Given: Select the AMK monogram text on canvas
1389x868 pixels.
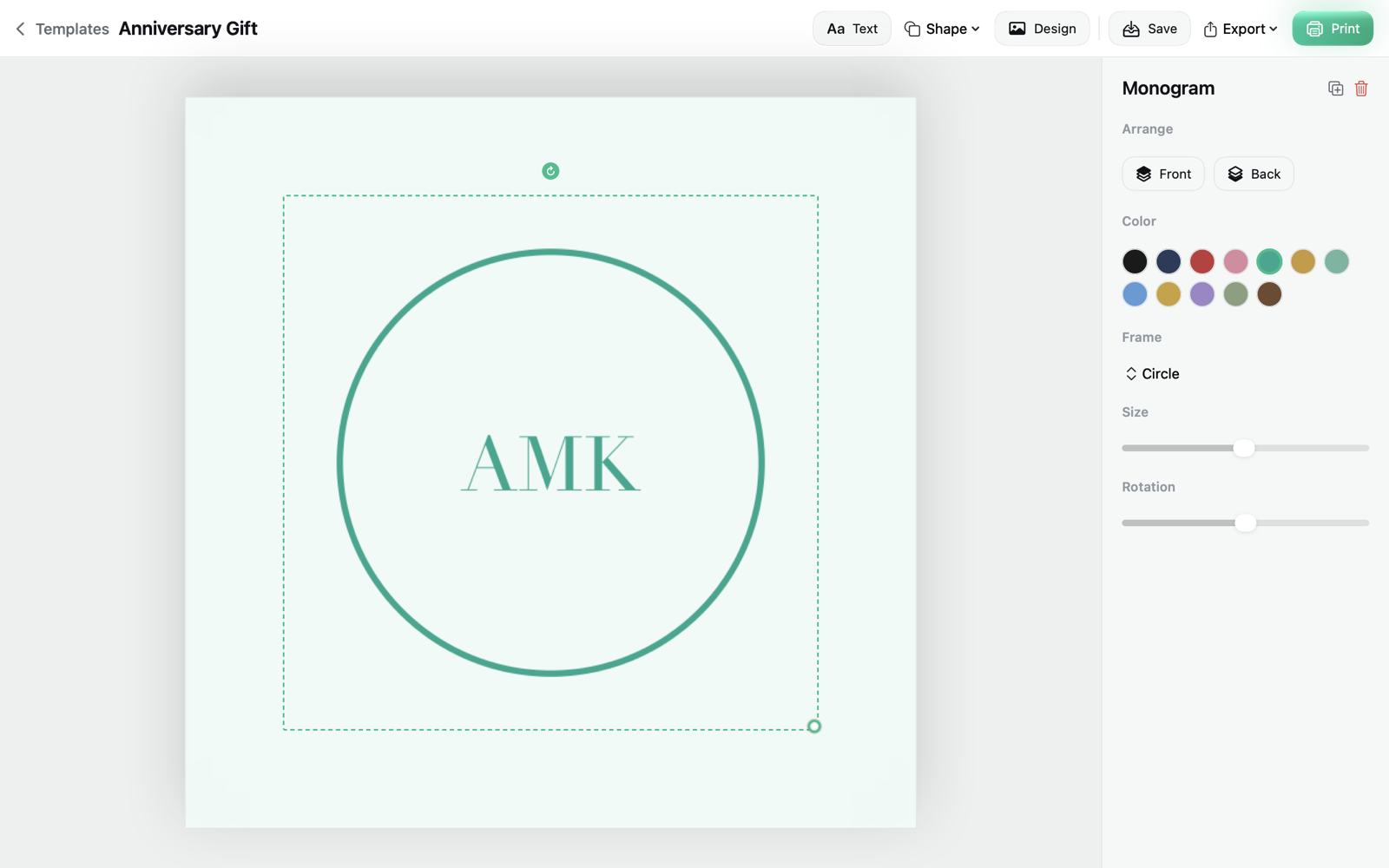Looking at the screenshot, I should [550, 463].
